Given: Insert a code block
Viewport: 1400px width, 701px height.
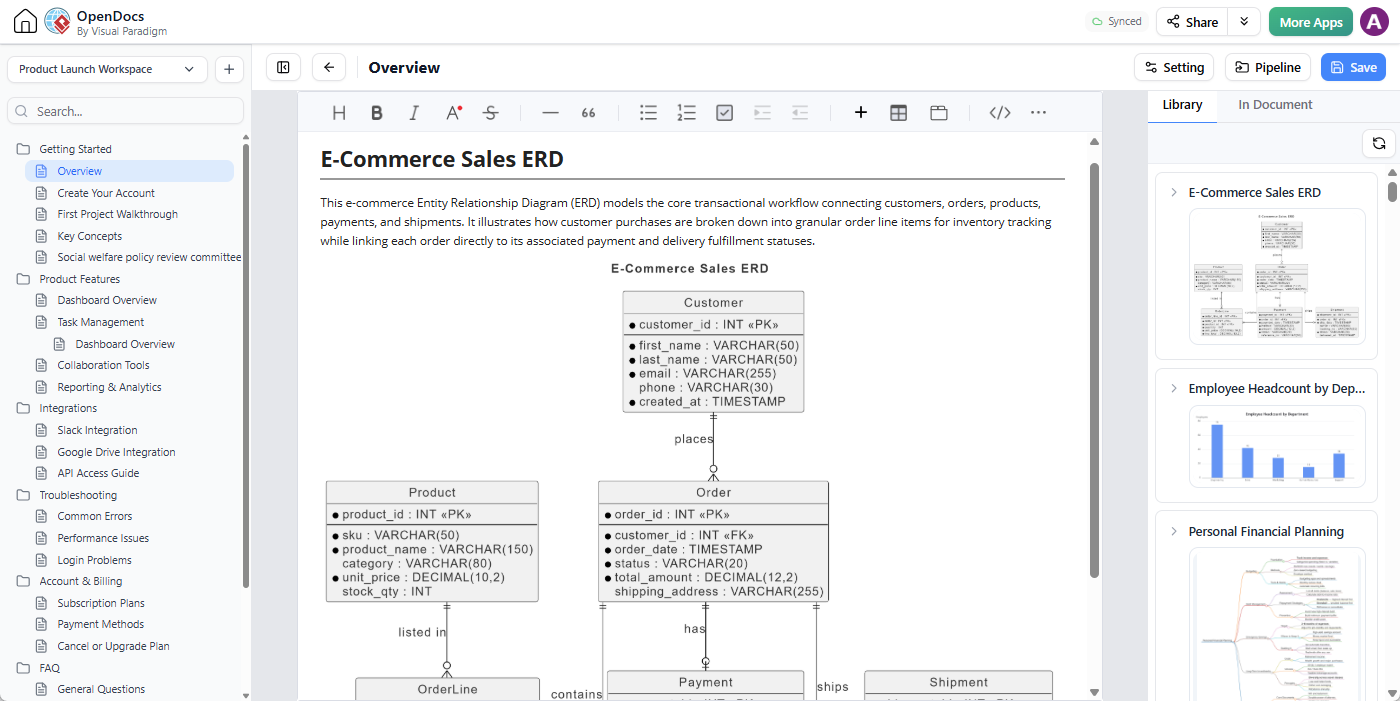Looking at the screenshot, I should (x=999, y=113).
